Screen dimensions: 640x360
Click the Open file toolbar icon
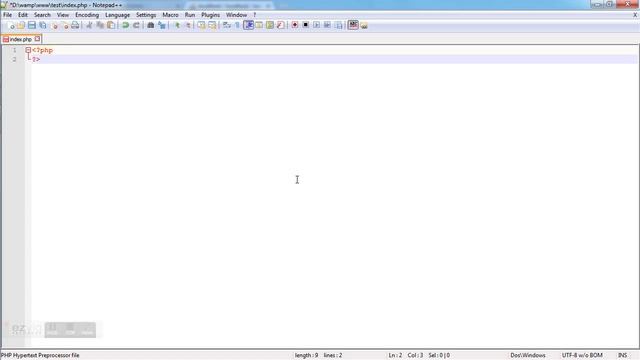point(21,25)
